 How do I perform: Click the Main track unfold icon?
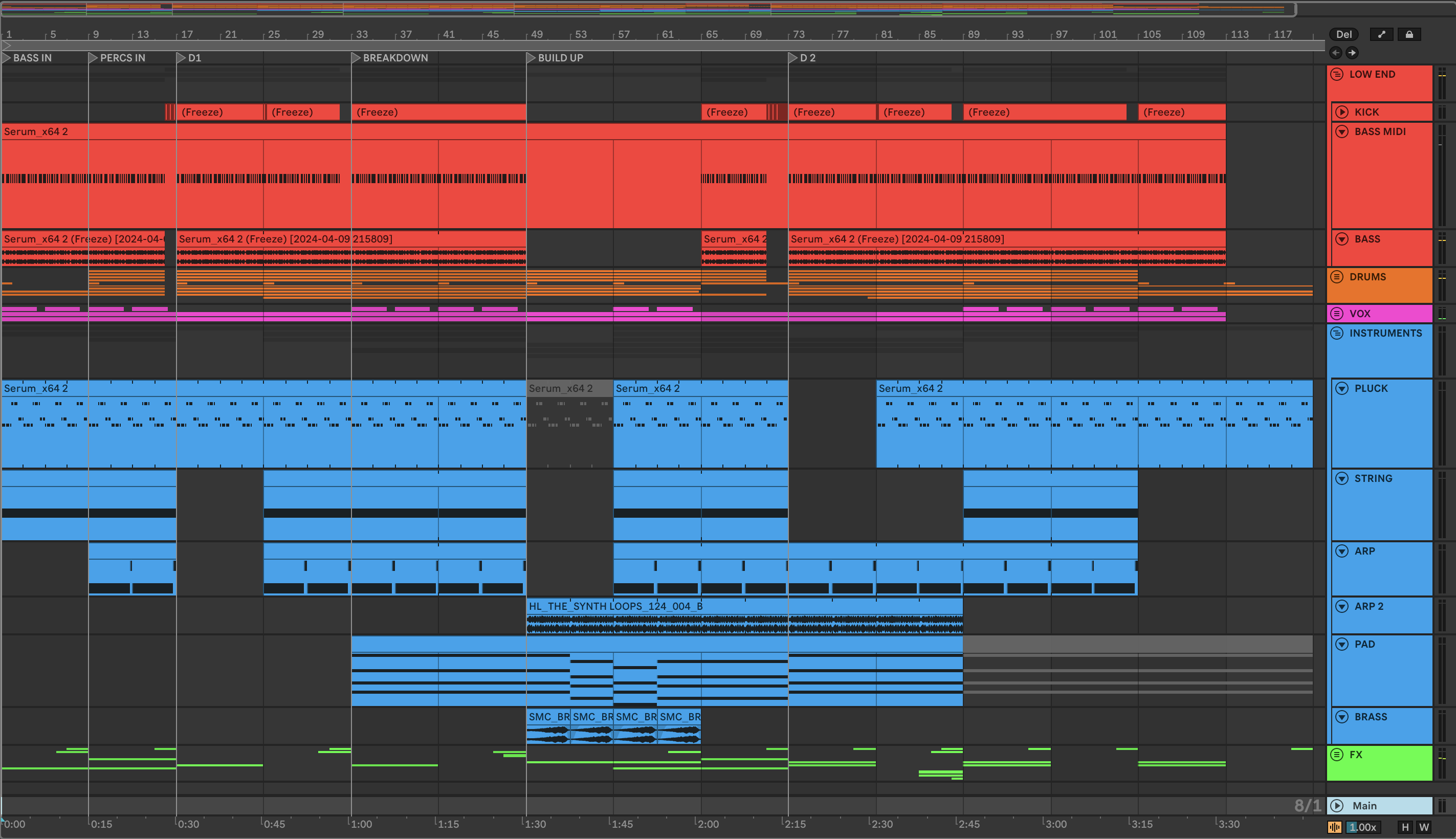(x=1337, y=806)
